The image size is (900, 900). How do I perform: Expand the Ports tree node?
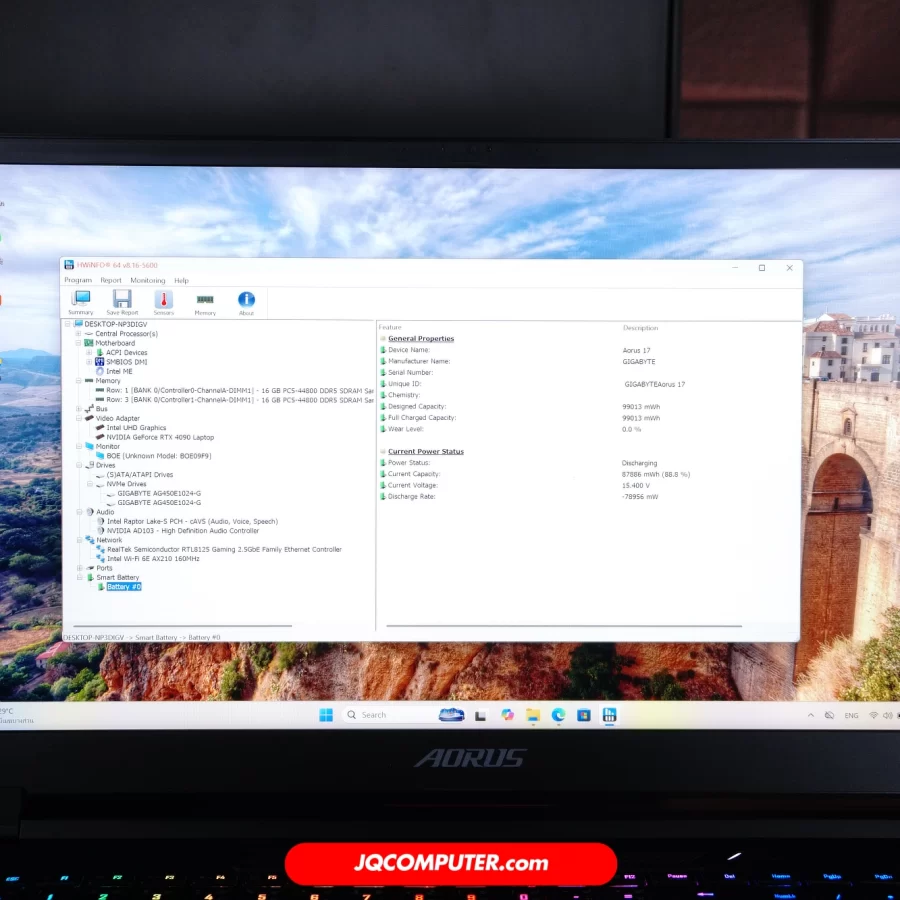click(x=78, y=568)
